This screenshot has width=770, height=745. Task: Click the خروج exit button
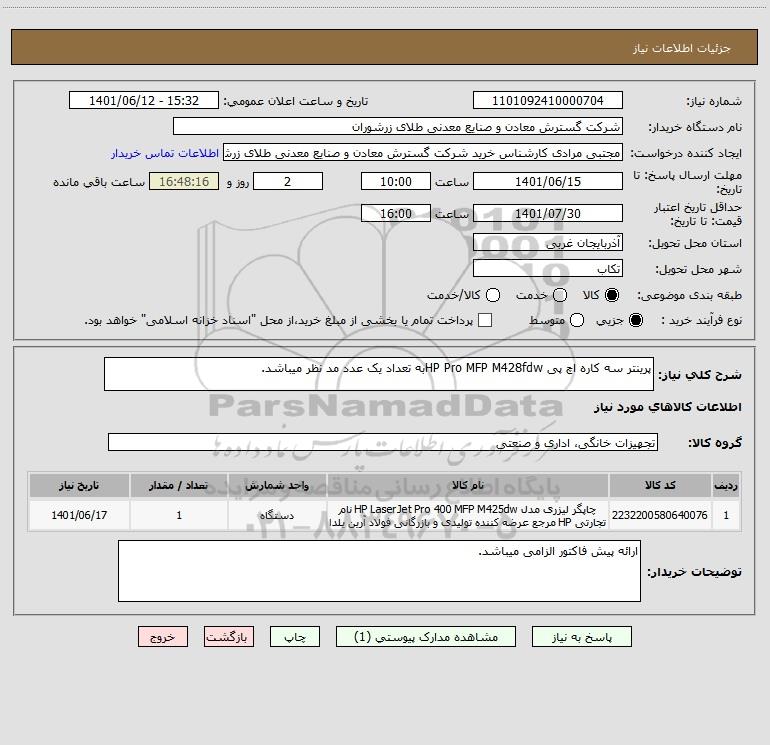tap(163, 637)
